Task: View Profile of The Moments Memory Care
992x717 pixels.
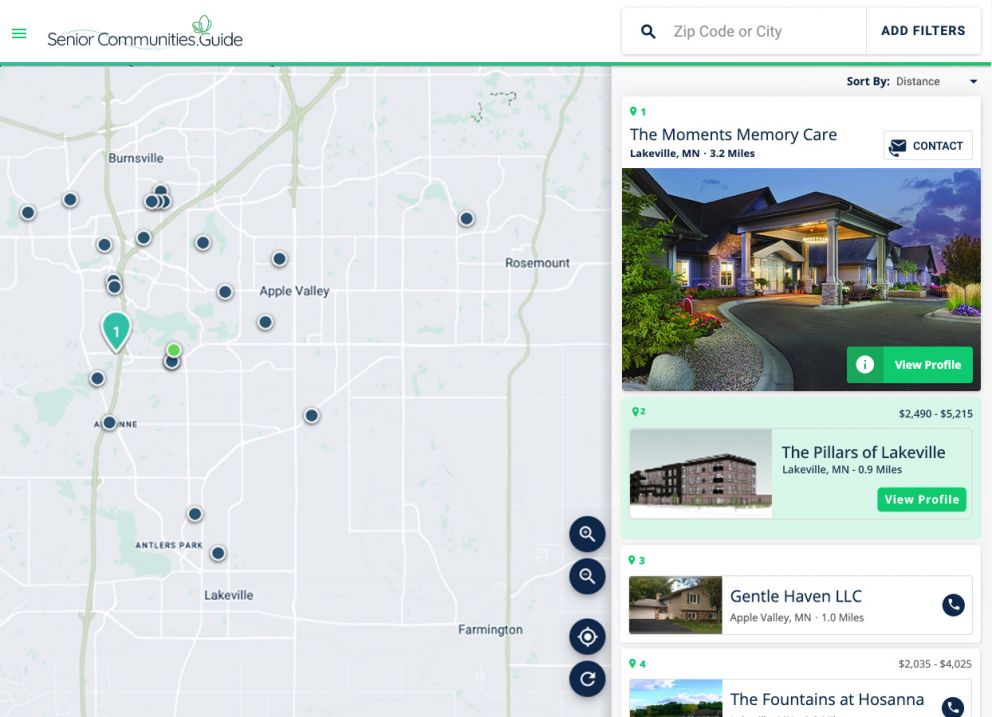Action: tap(909, 365)
